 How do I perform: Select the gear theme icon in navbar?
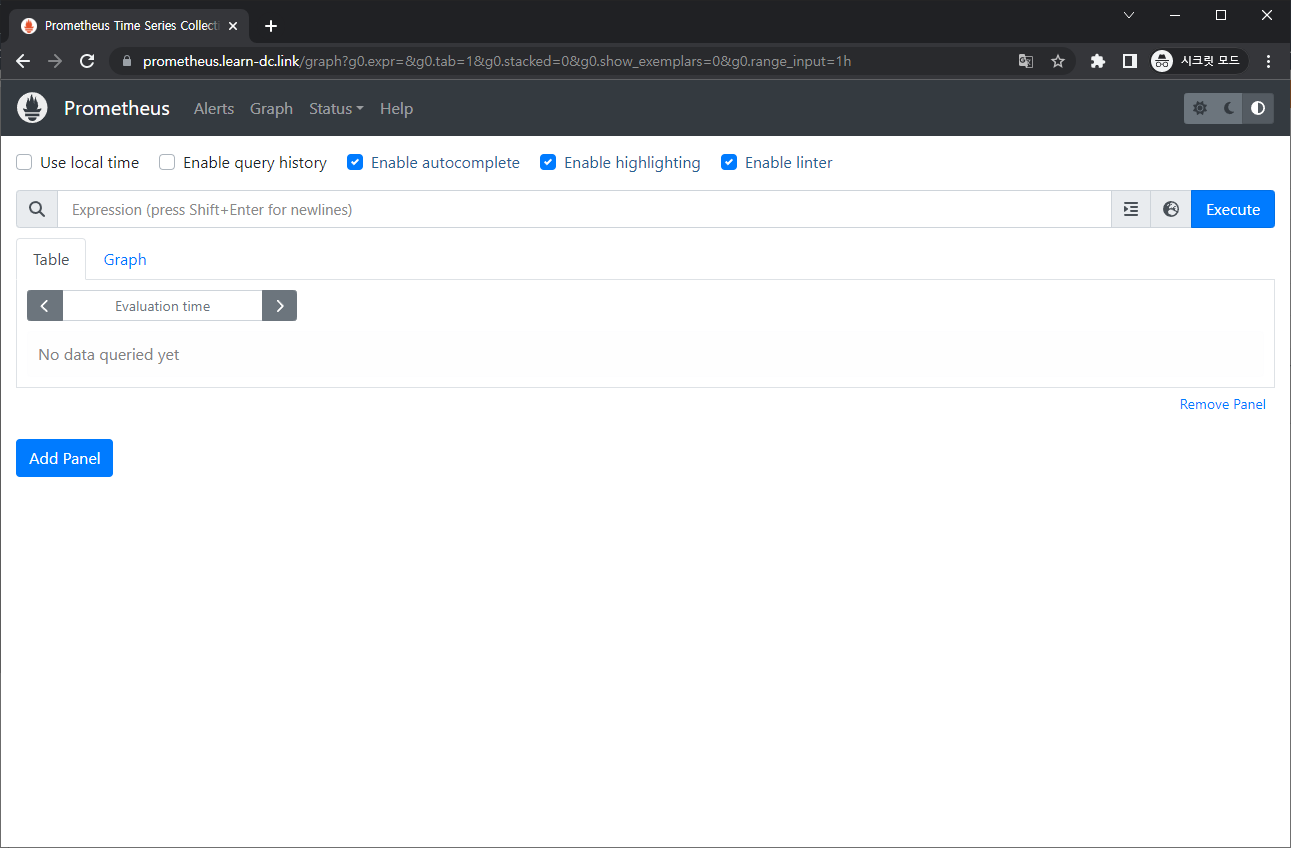(x=1200, y=108)
